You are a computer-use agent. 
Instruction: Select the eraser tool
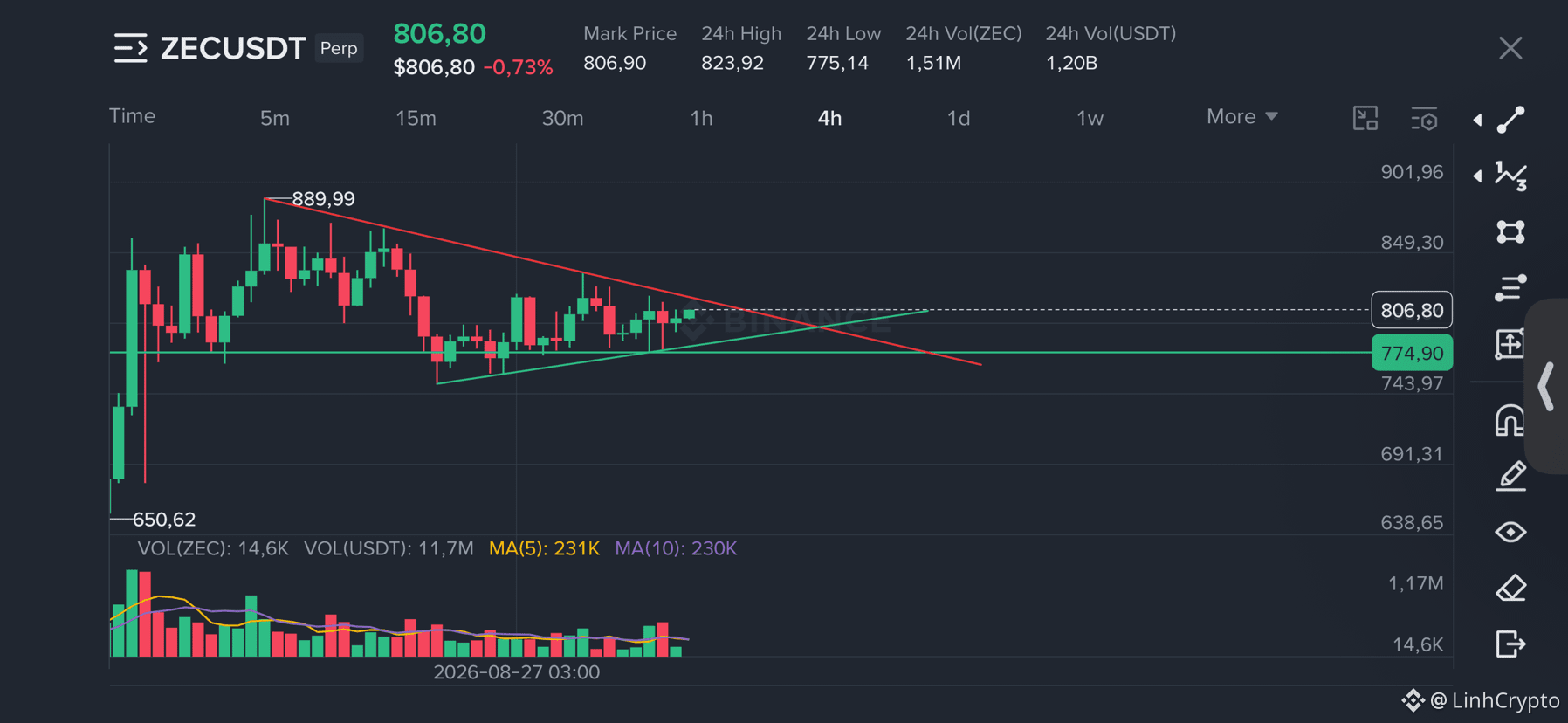click(1511, 588)
